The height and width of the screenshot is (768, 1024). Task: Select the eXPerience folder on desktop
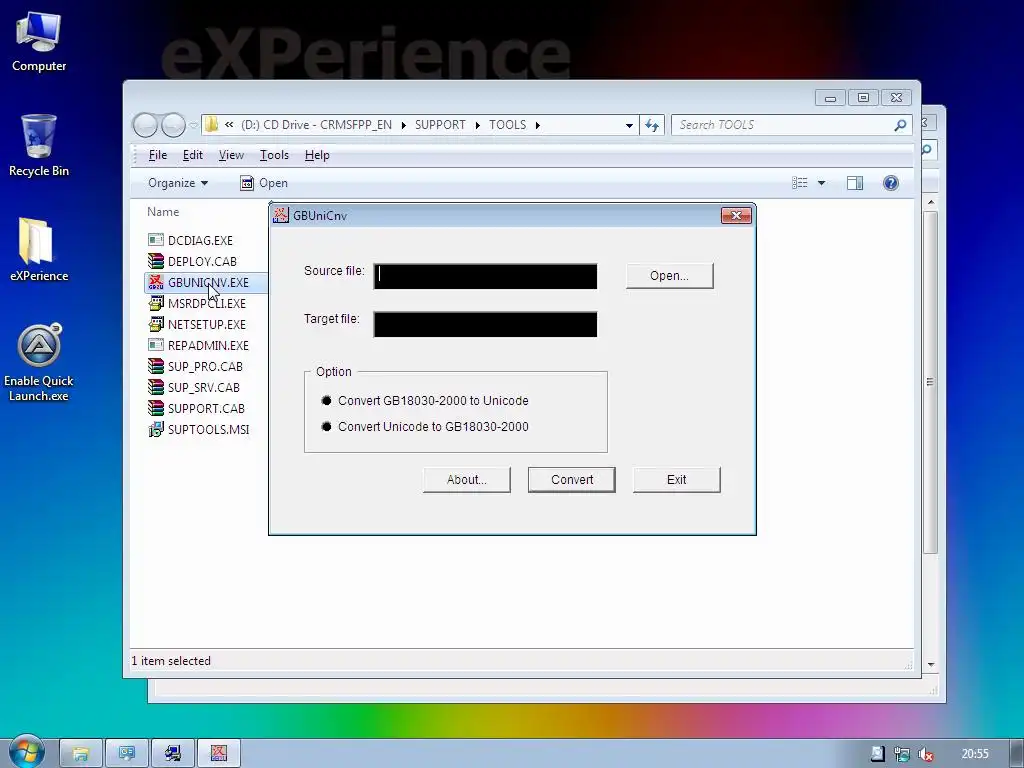coord(39,250)
